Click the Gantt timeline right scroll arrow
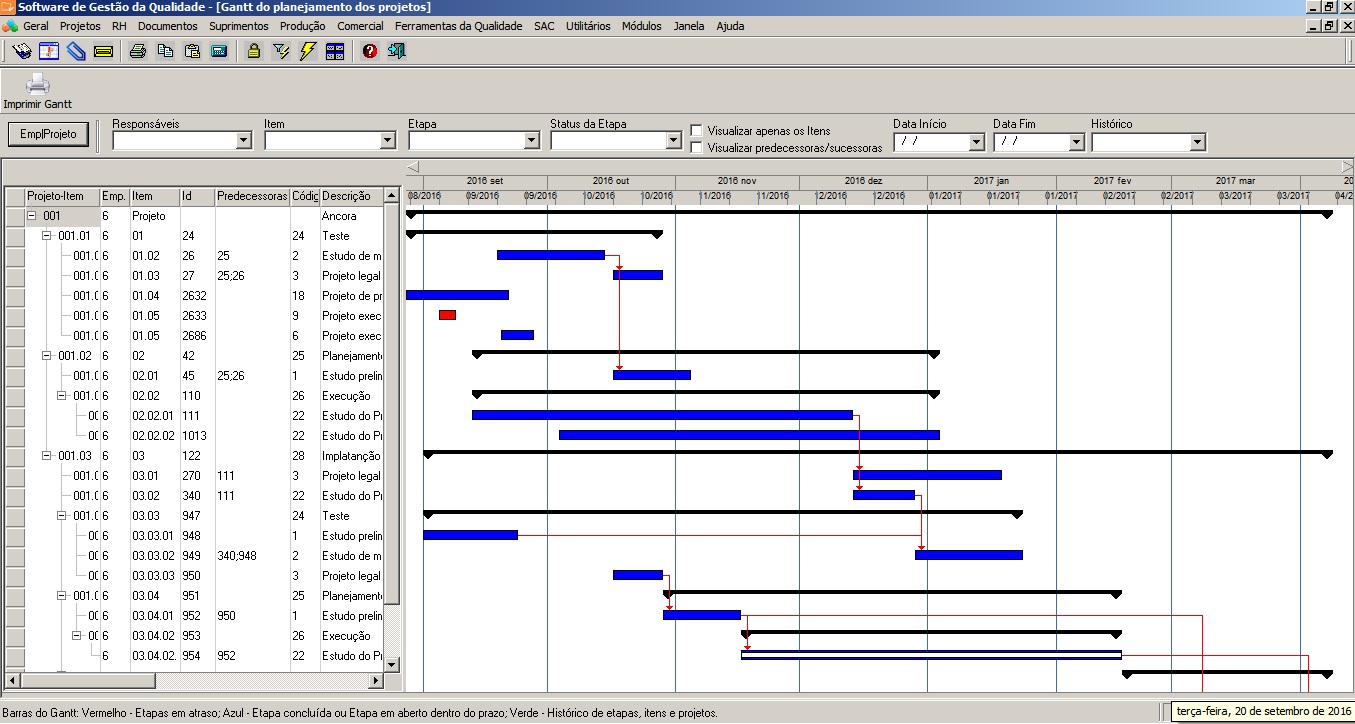The height and width of the screenshot is (724, 1355). point(1347,166)
